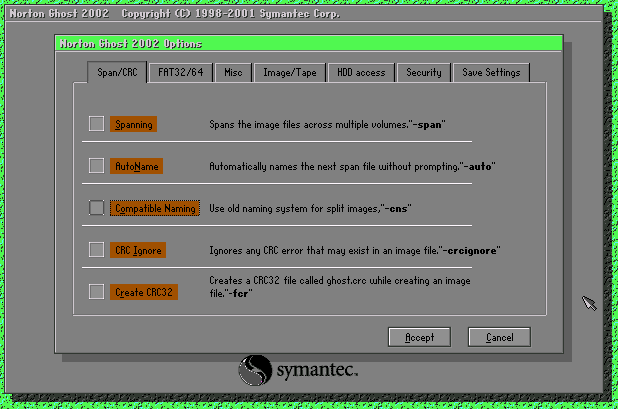Toggle the CRC Ignore checkbox

tap(96, 249)
